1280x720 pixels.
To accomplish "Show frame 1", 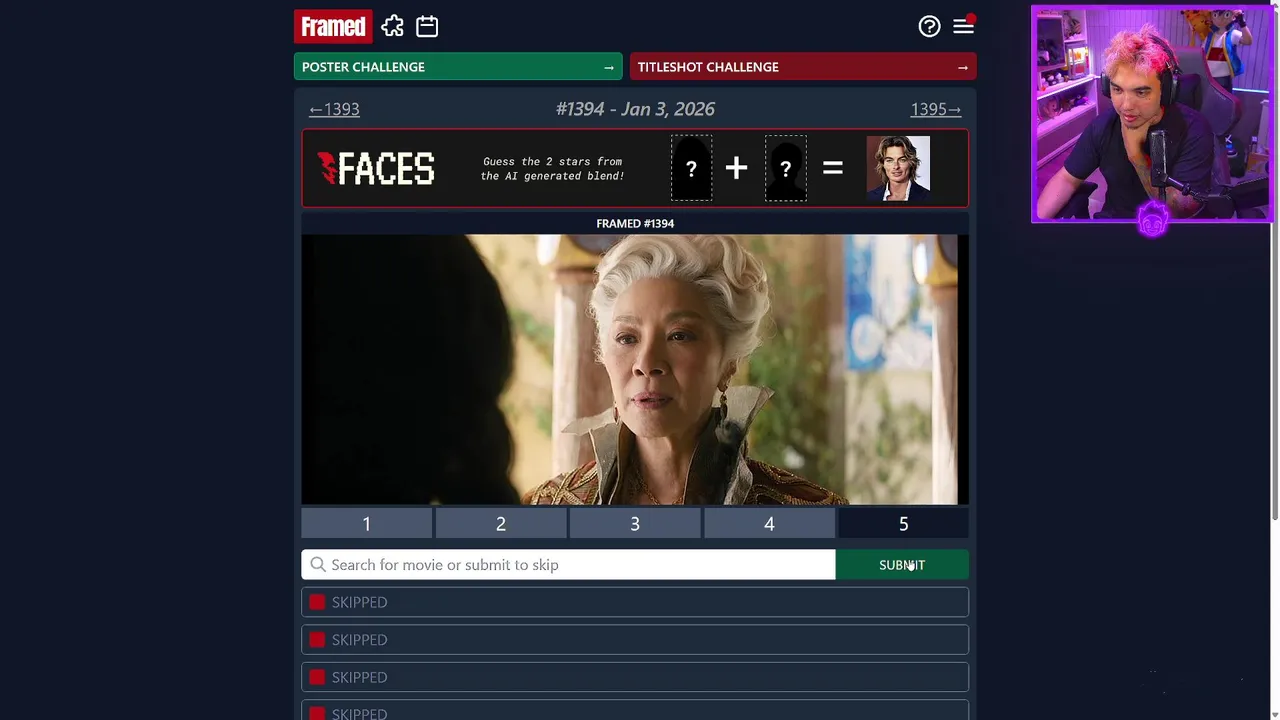I will pyautogui.click(x=367, y=524).
